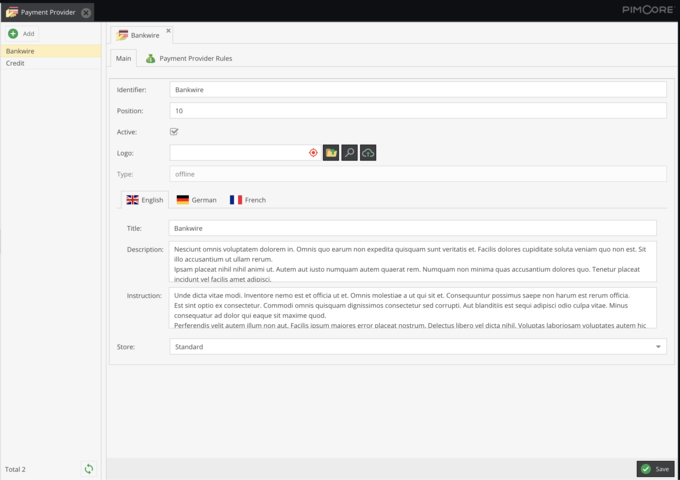Select the English language tab

click(x=145, y=200)
